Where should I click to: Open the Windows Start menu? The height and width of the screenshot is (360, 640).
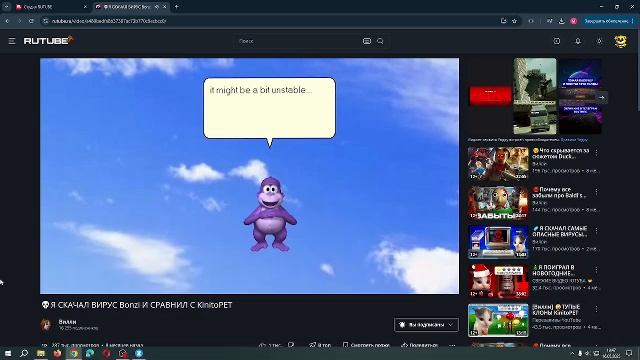coord(8,353)
